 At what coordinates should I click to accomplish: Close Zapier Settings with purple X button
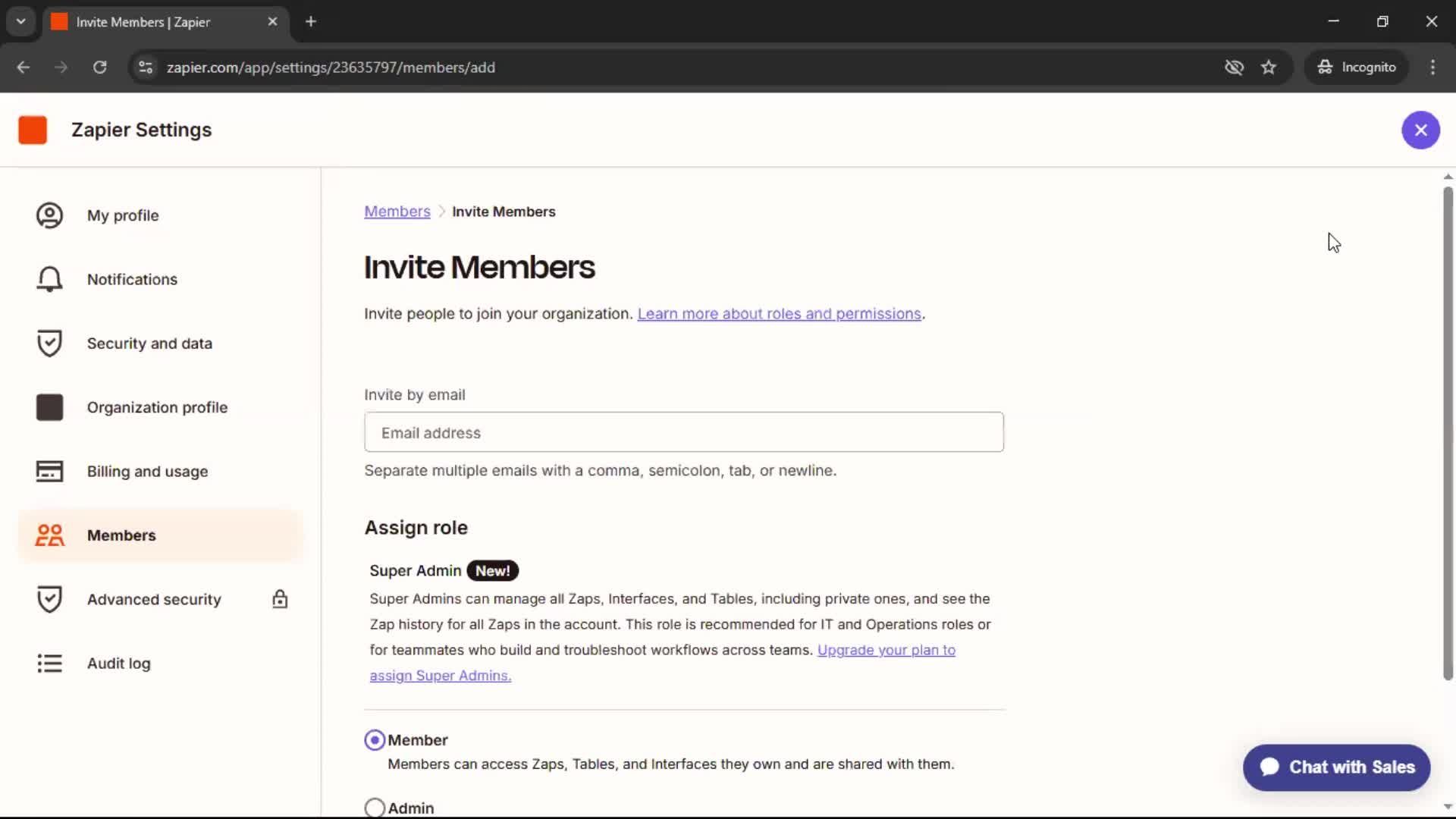pos(1420,130)
